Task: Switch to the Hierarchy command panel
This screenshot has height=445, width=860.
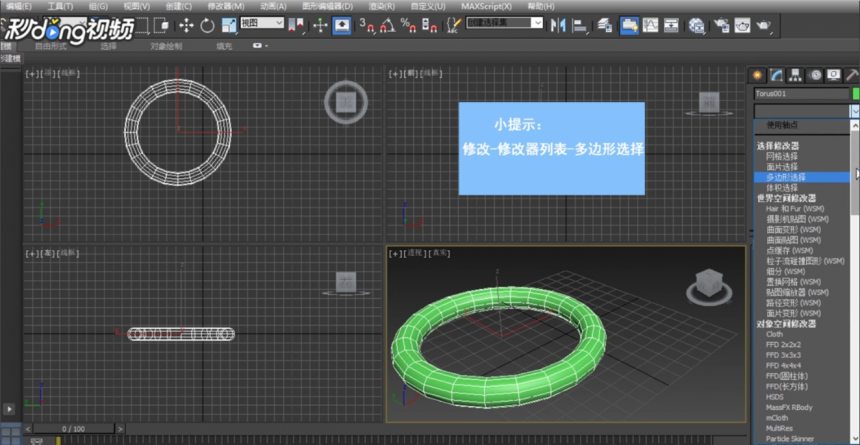Action: coord(795,75)
